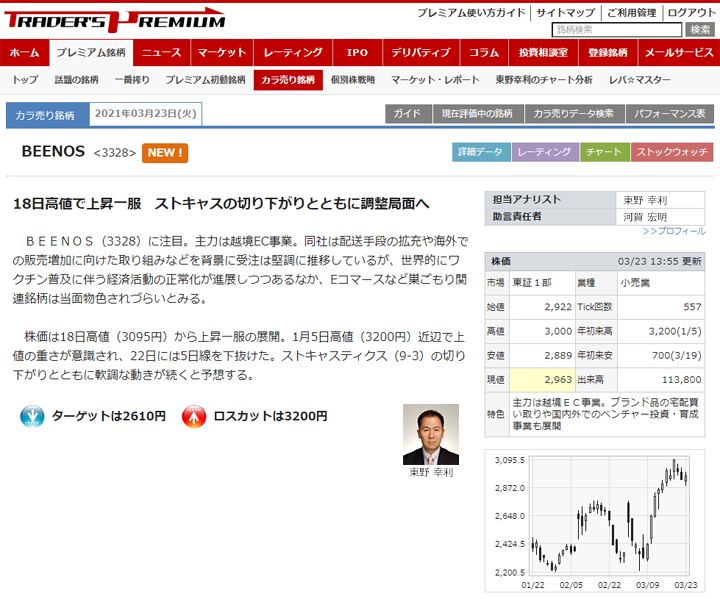Select the プレミアム銘柄 tab

pos(91,53)
